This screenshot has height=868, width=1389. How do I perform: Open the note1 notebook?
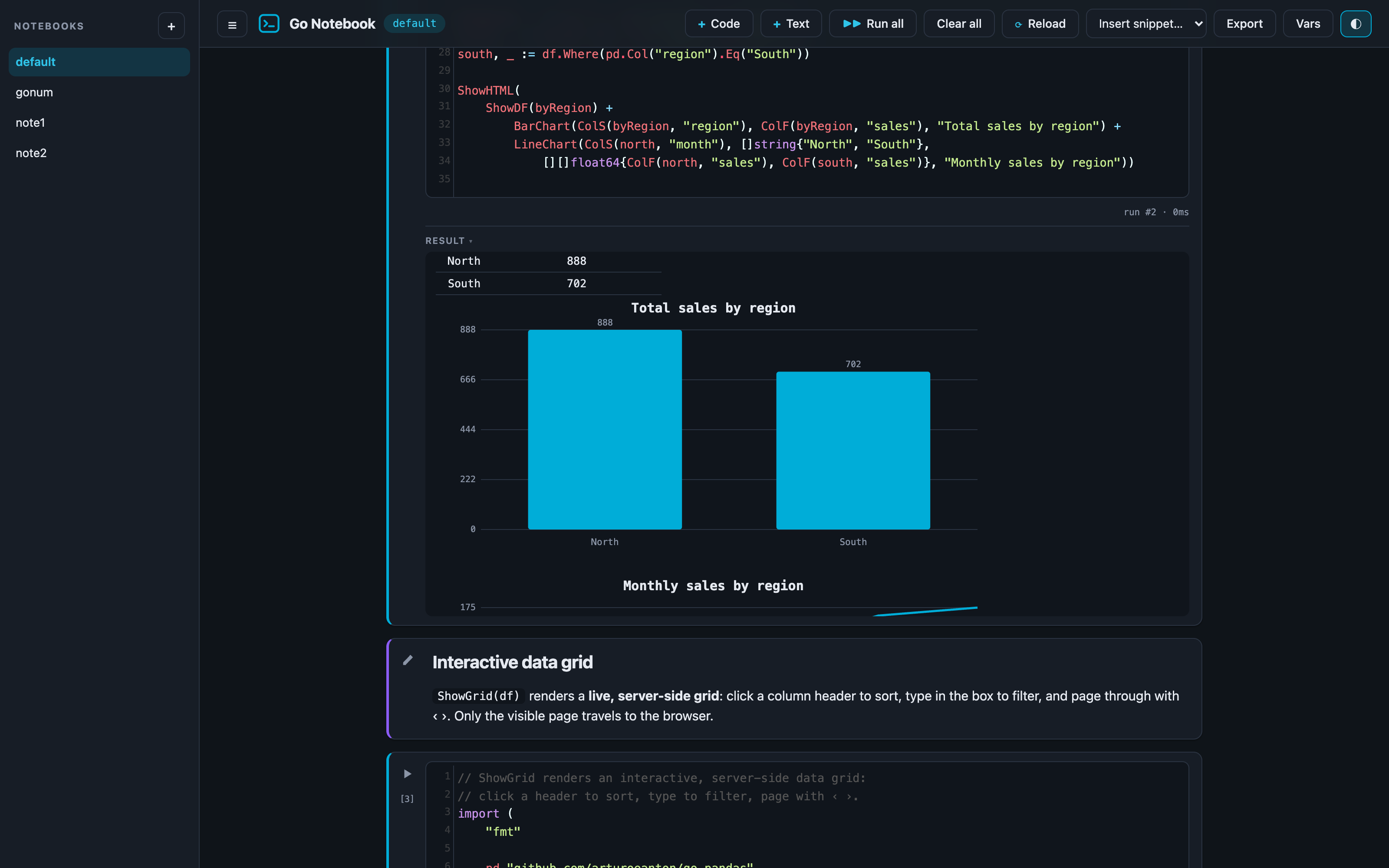point(99,123)
